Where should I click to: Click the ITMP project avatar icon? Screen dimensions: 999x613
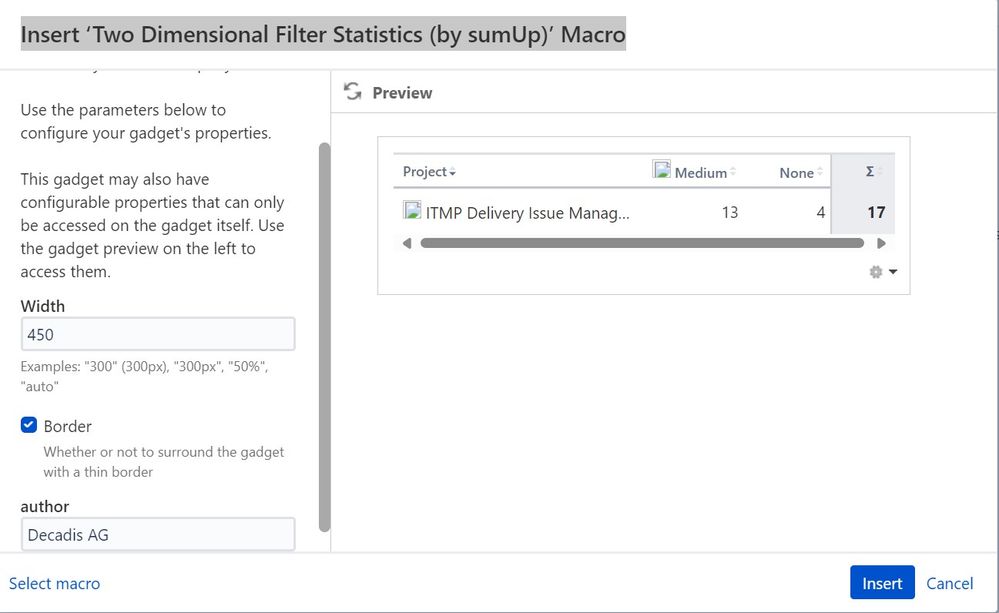412,211
